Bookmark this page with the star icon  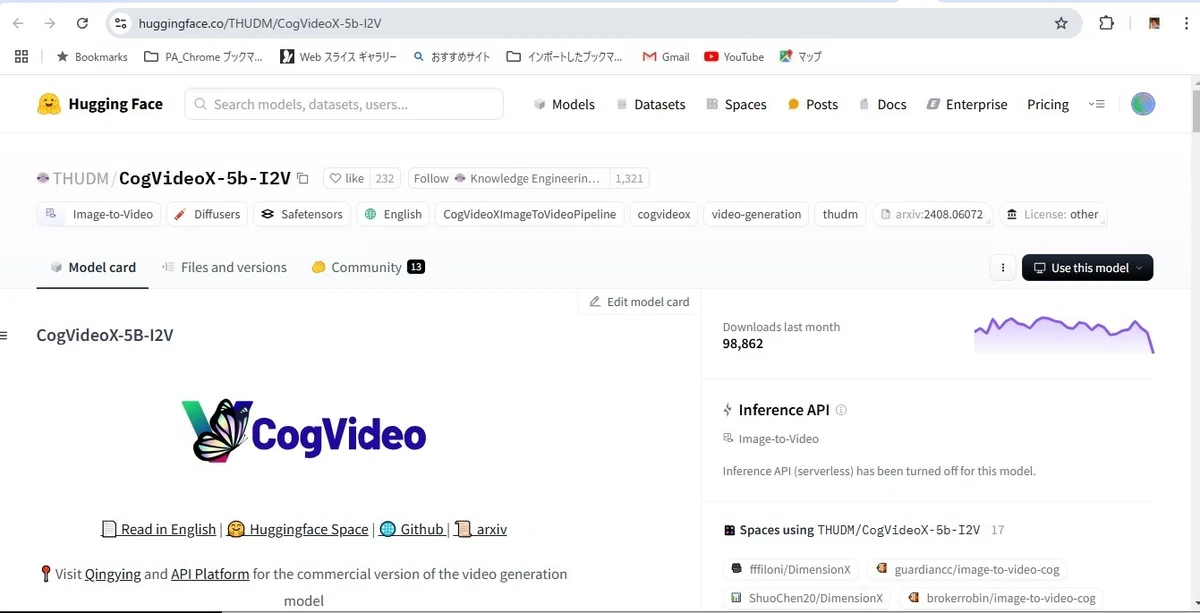[1061, 23]
